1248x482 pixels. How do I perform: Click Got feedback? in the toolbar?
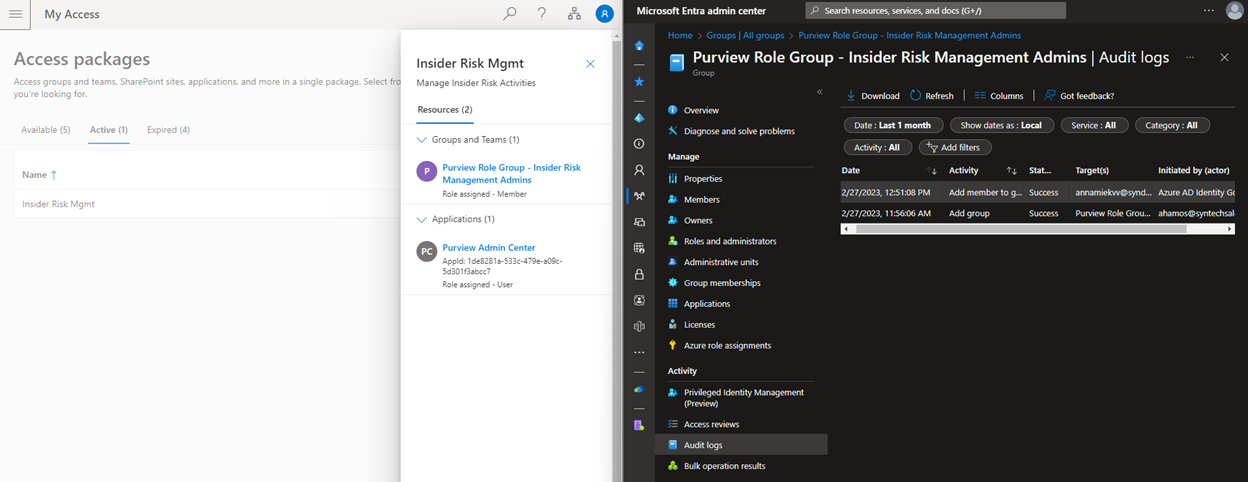point(1079,96)
